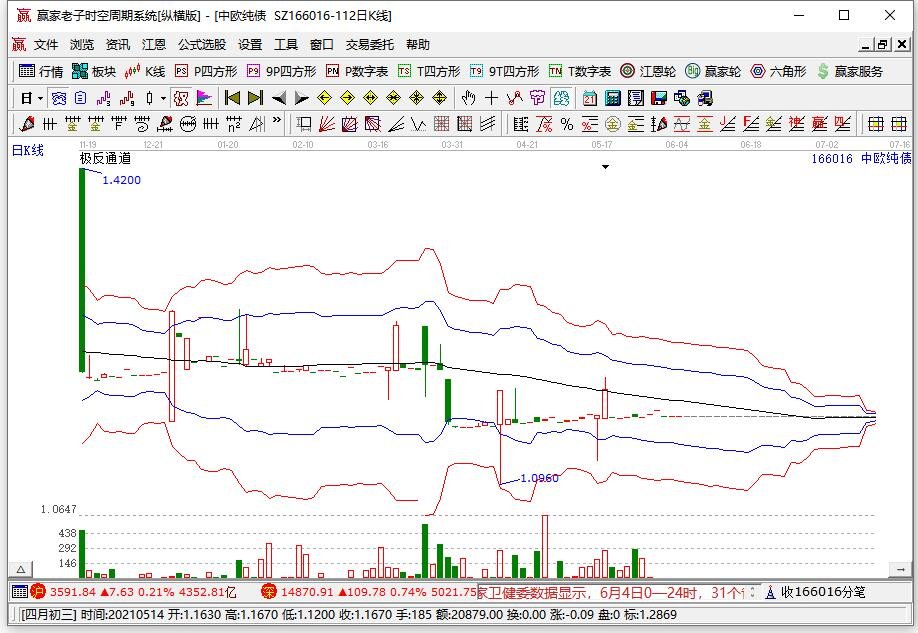Viewport: 918px width, 633px height.
Task: Toggle the pressed green map toolbar button
Action: 561,98
